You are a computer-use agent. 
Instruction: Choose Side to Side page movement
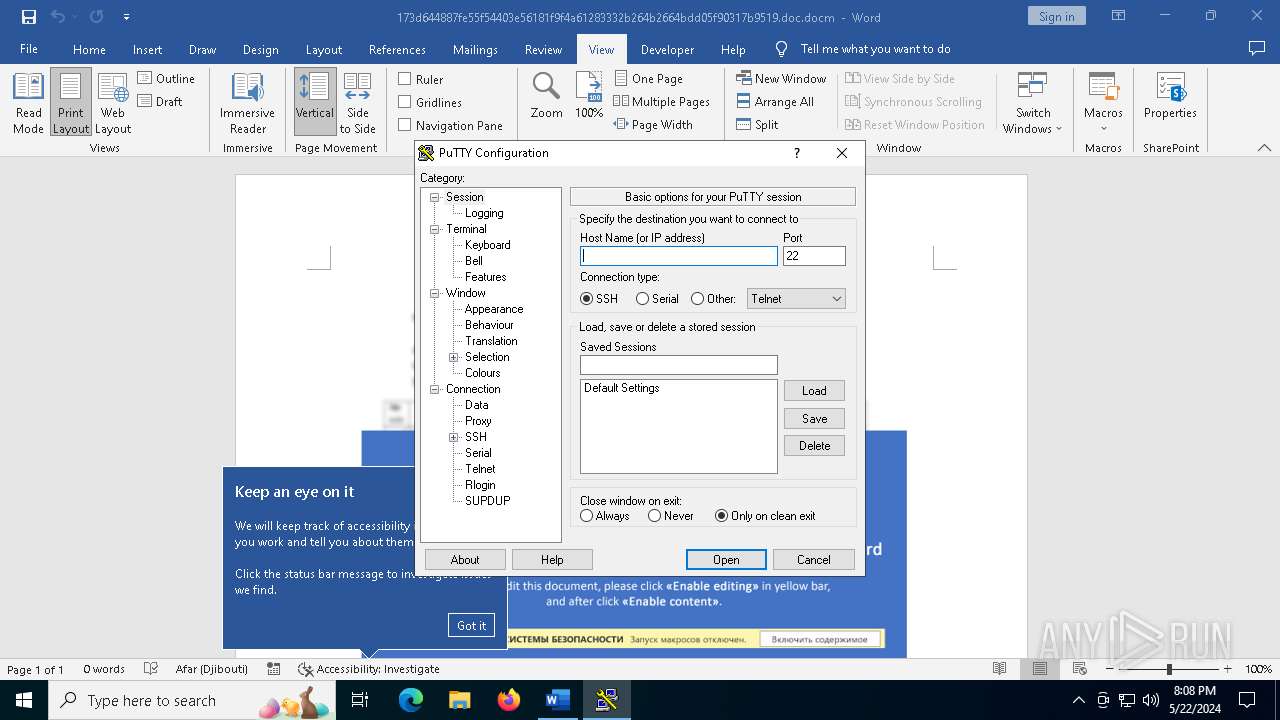(x=357, y=103)
